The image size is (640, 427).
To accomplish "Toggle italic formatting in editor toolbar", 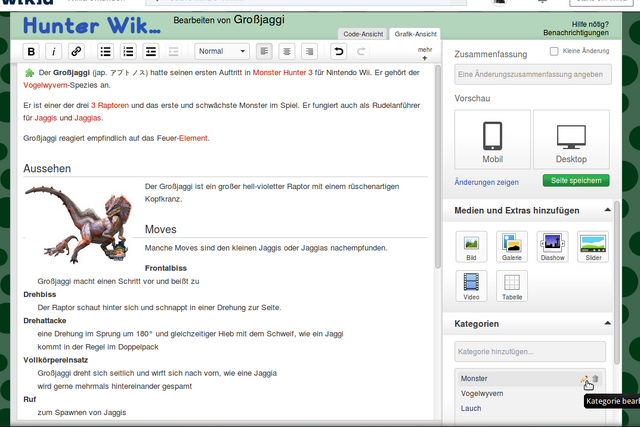I will tap(53, 51).
